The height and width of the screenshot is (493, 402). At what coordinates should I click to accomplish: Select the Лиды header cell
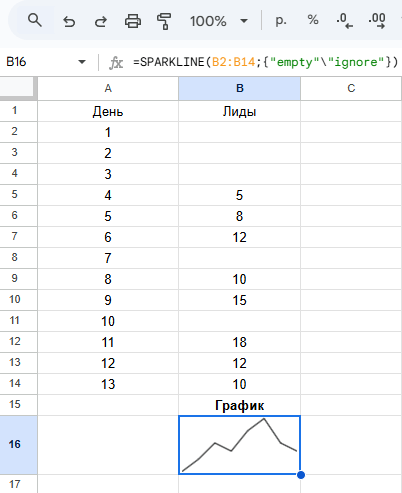[x=239, y=111]
